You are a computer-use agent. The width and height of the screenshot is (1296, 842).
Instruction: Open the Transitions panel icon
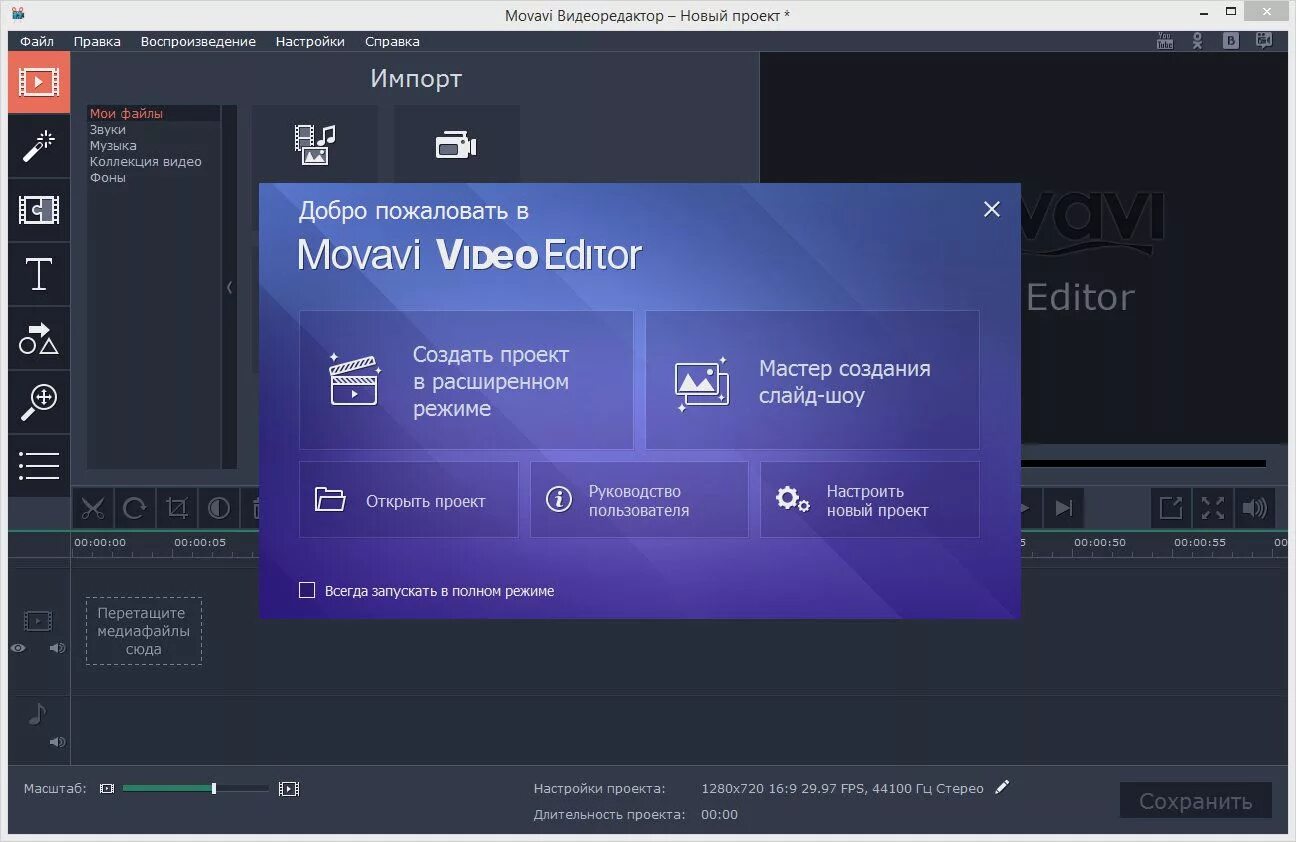tap(39, 210)
